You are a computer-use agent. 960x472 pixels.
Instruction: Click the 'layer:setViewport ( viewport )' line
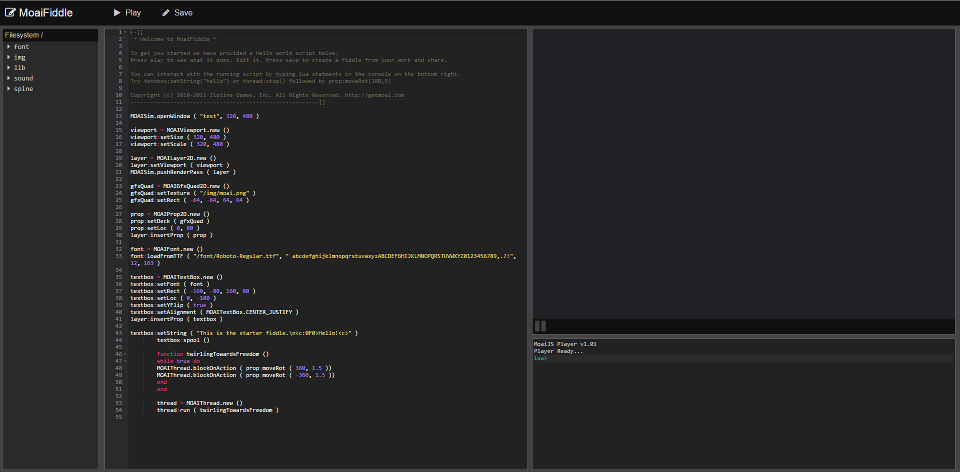tap(179, 165)
